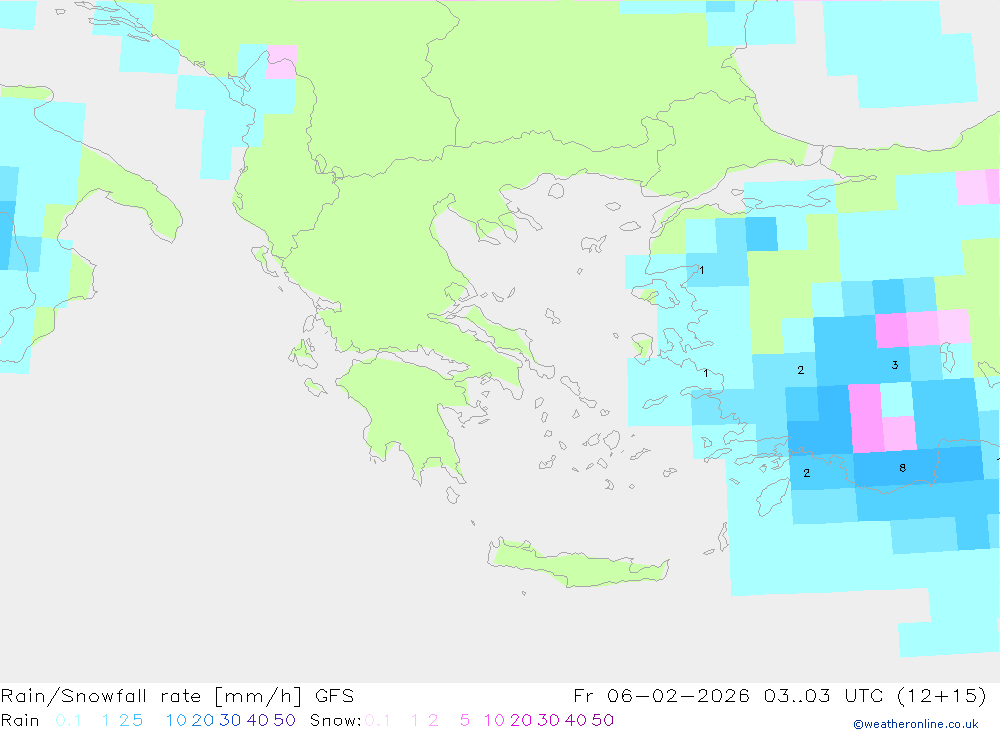Click the "GFS" model label
The image size is (1000, 733).
coord(334,695)
